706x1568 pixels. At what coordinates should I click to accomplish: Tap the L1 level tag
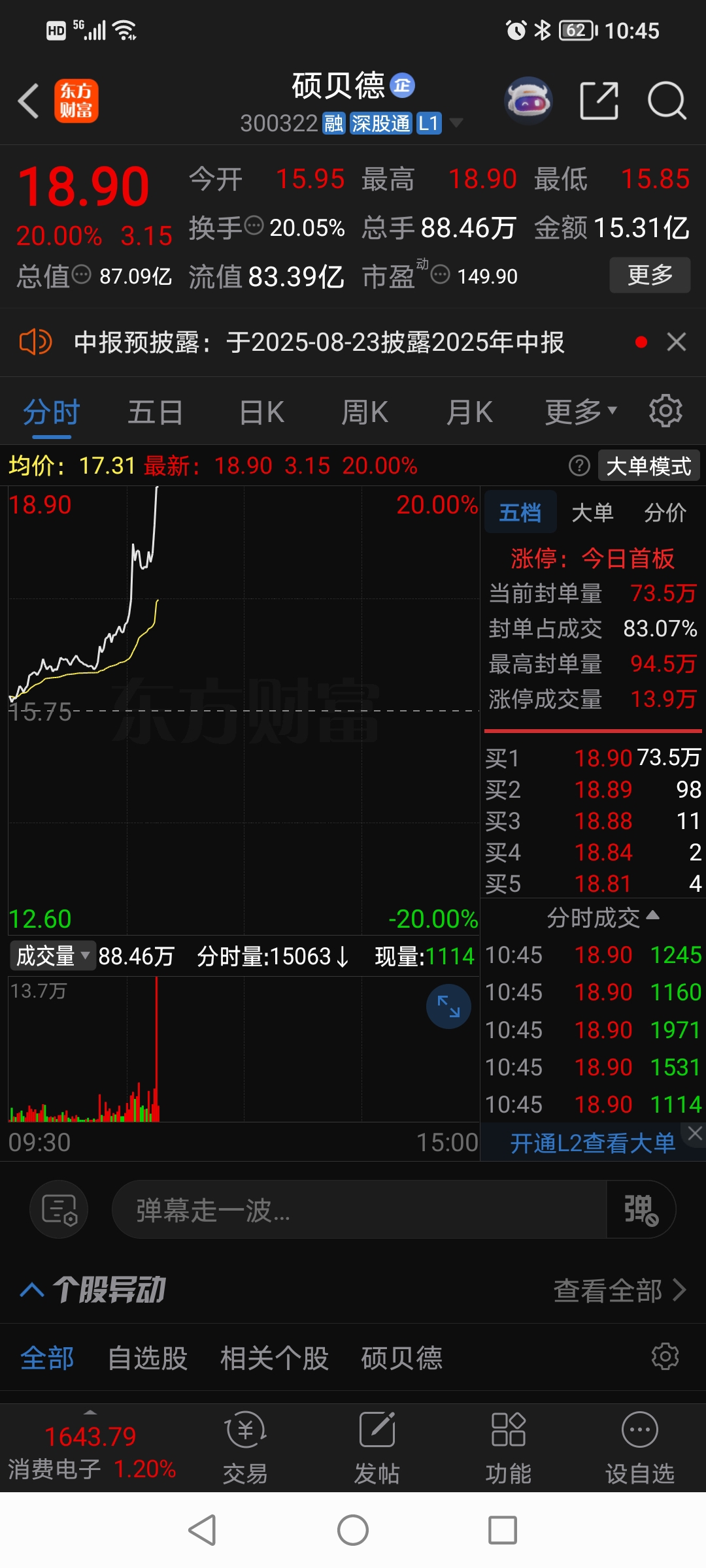pos(429,123)
